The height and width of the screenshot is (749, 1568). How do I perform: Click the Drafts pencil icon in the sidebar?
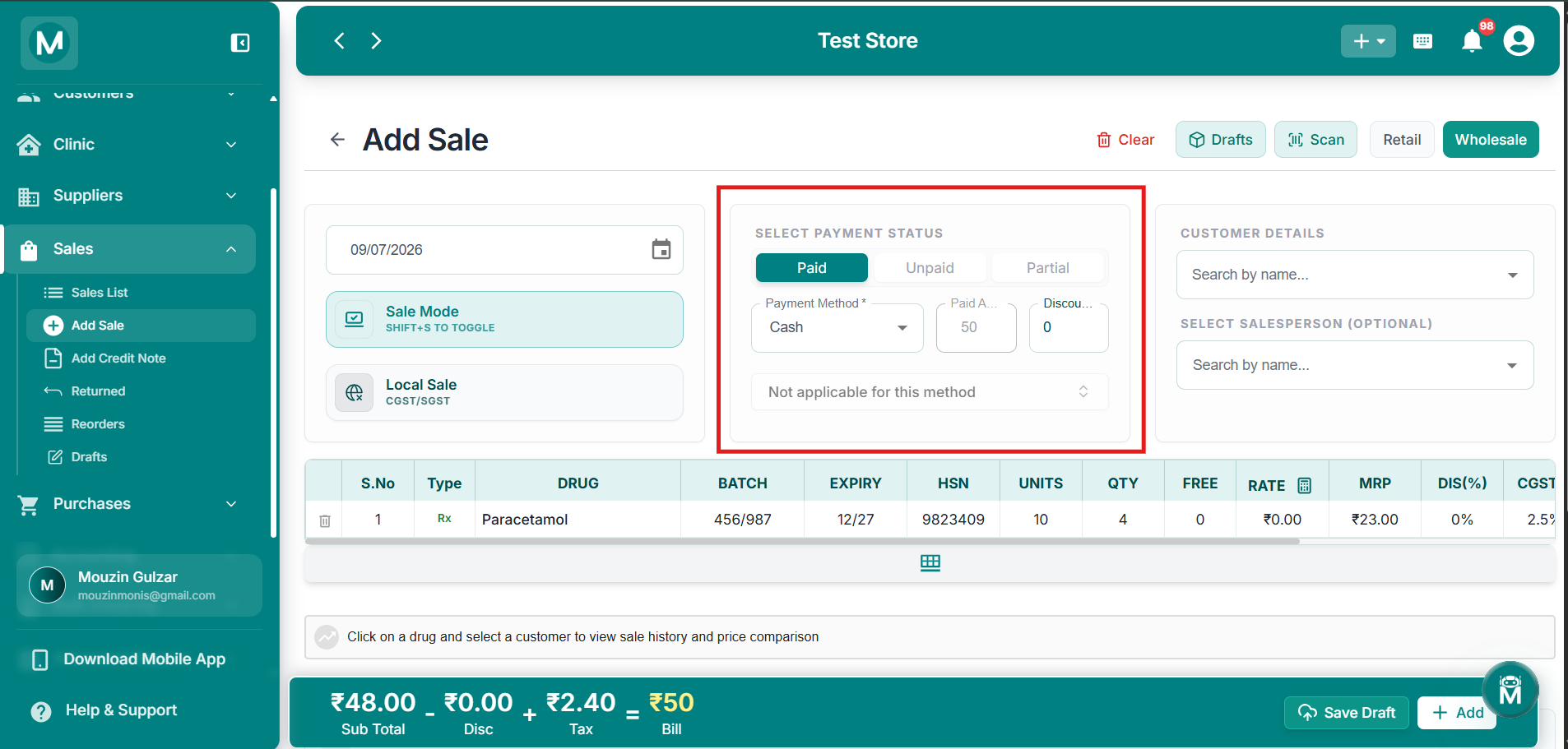pos(55,457)
